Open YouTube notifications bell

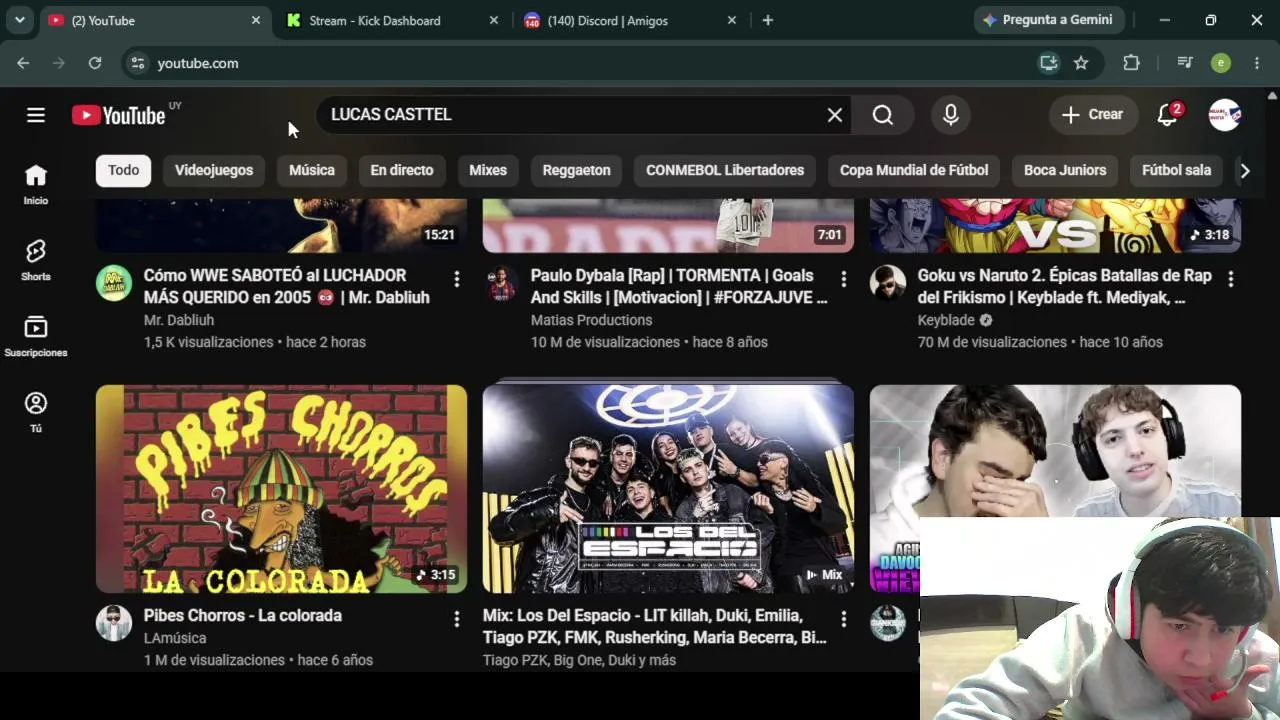pos(1167,115)
